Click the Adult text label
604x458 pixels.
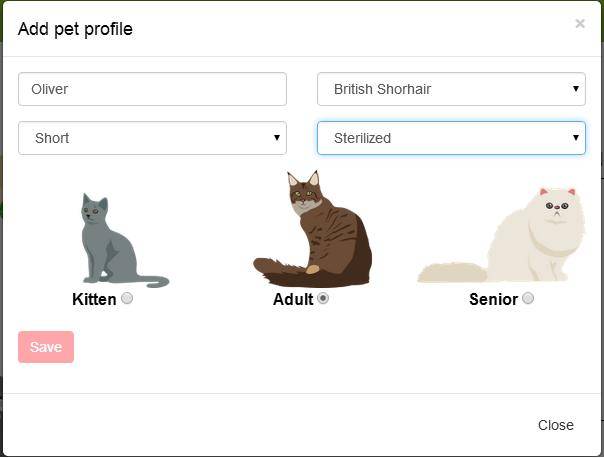tap(293, 299)
